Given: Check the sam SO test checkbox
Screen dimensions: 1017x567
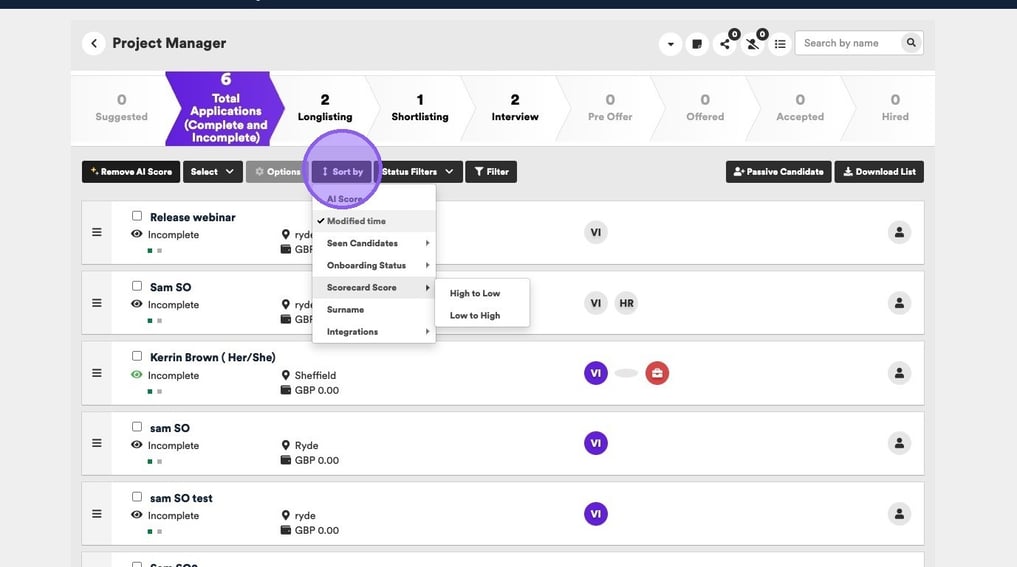Looking at the screenshot, I should point(137,497).
